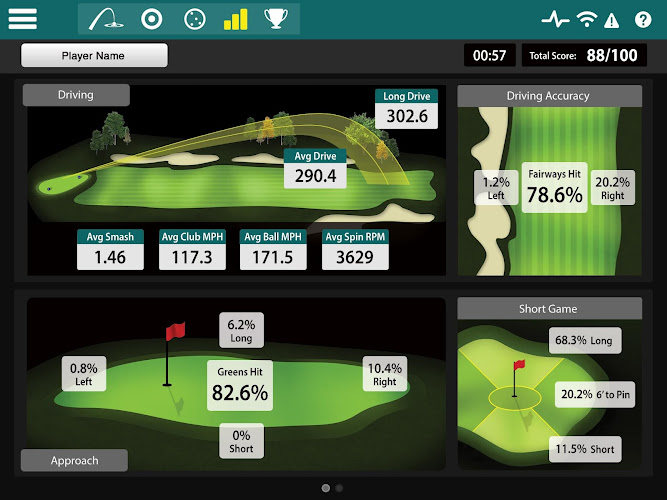Click the Greens Hit 82.6% box
This screenshot has height=500, width=667.
[240, 386]
